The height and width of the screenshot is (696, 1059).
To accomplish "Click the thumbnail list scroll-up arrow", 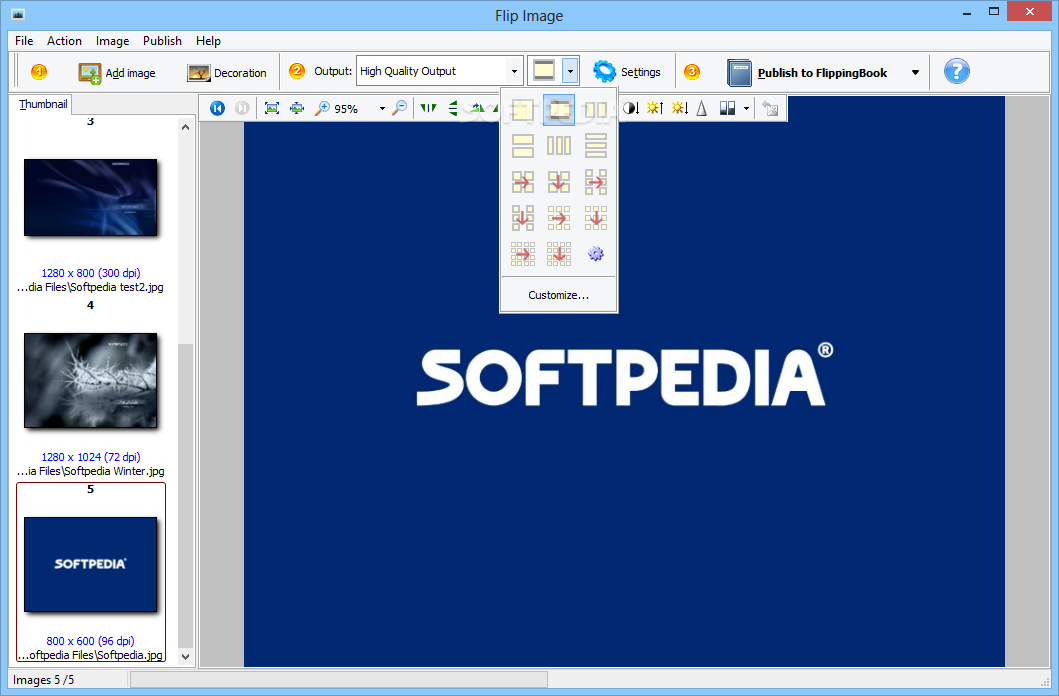I will pyautogui.click(x=186, y=127).
